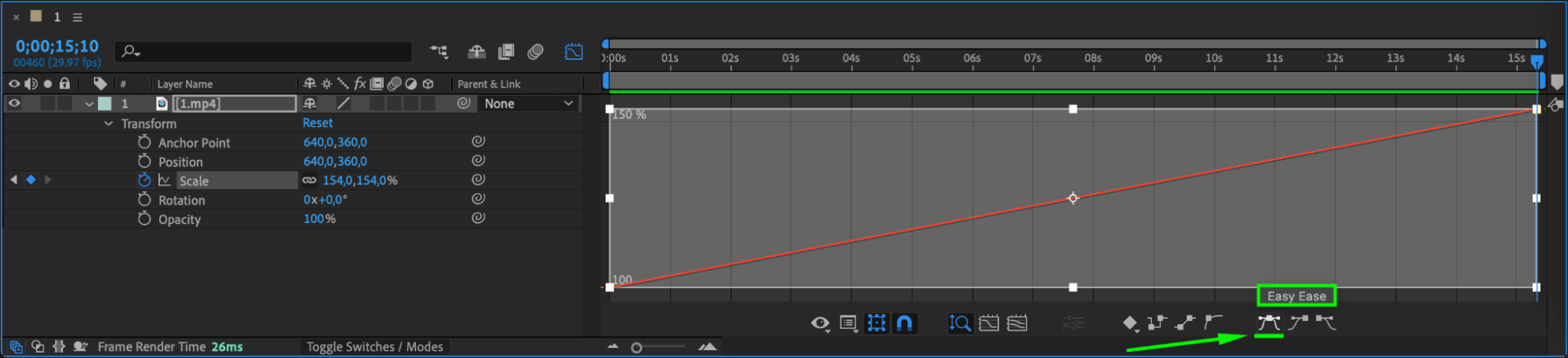Collapse the 1.mp4 layer properties
This screenshot has width=1568, height=358.
[x=89, y=104]
